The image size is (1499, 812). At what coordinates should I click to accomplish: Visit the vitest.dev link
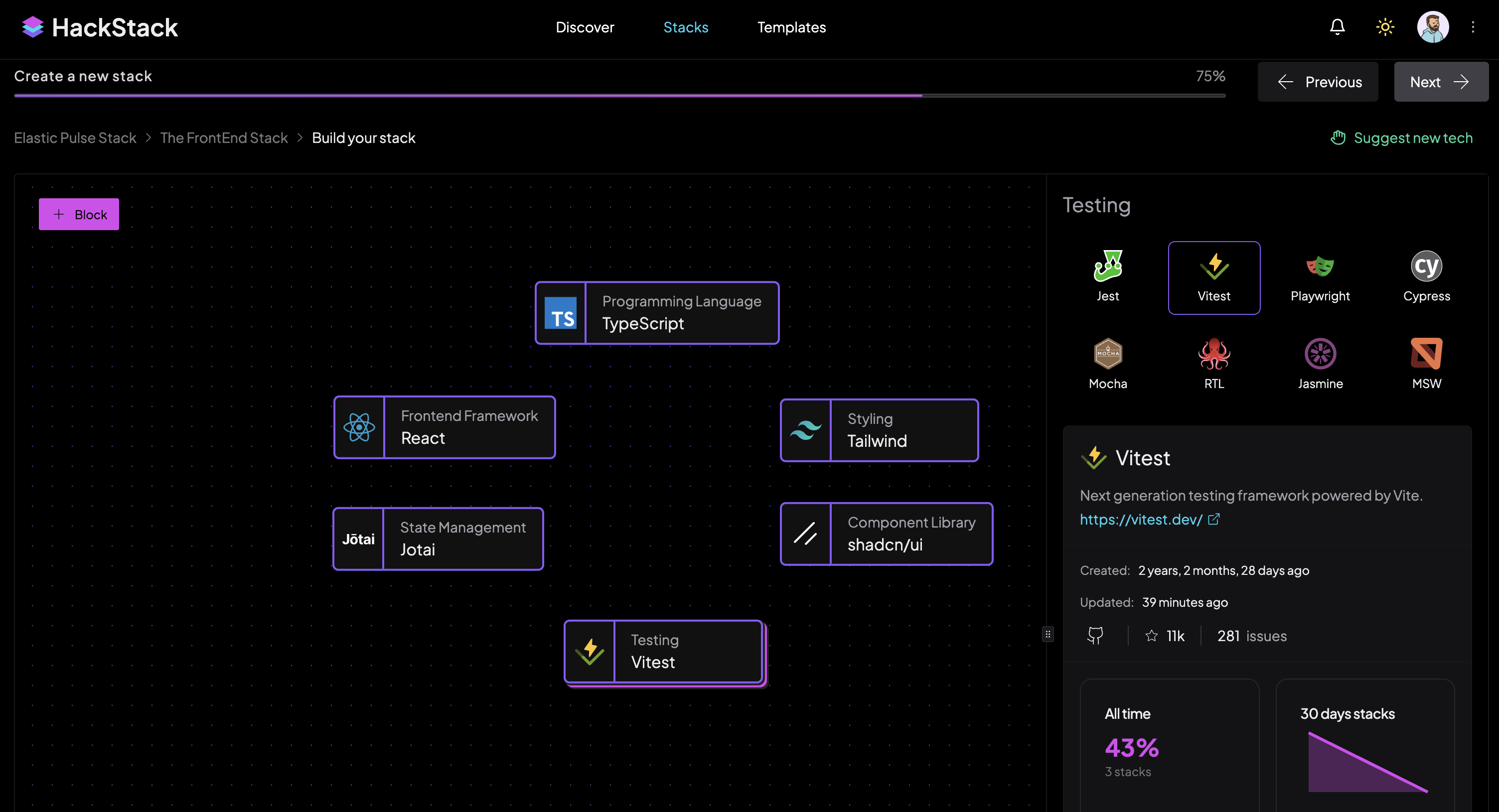tap(1141, 520)
